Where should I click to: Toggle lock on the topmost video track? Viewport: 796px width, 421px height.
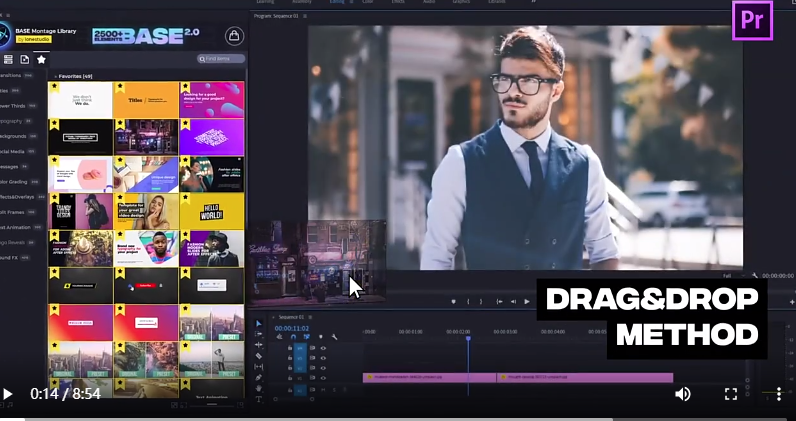(x=290, y=348)
